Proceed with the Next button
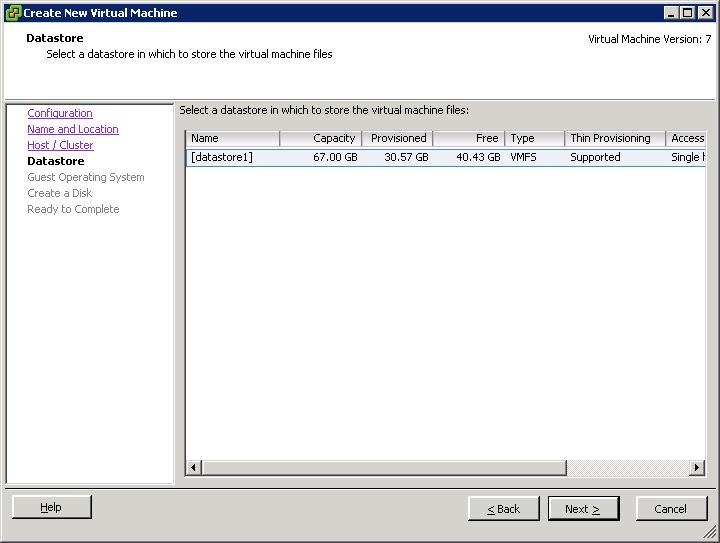720x543 pixels. pyautogui.click(x=584, y=509)
